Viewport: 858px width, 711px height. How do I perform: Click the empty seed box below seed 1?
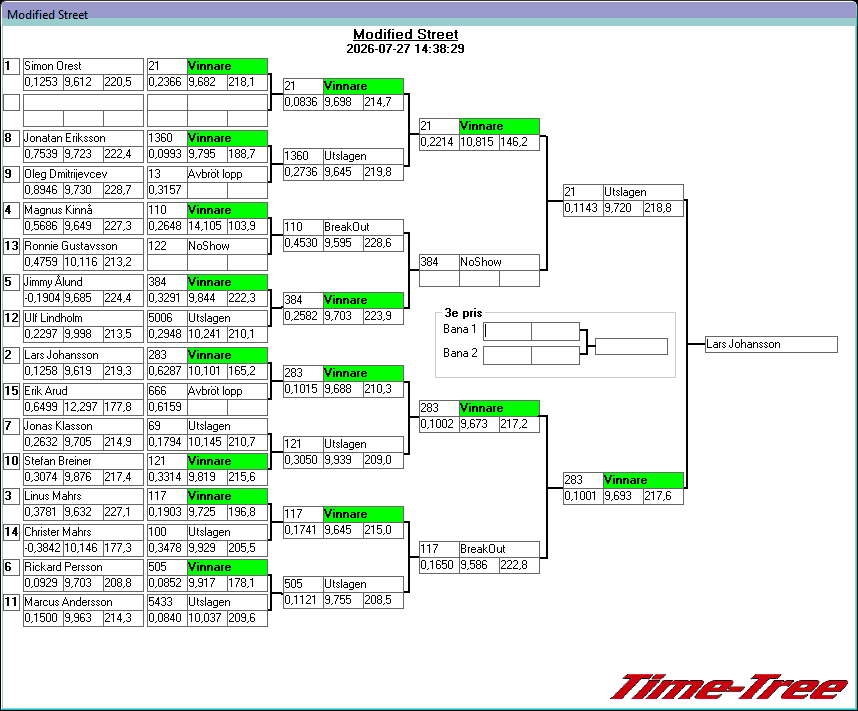click(x=11, y=102)
